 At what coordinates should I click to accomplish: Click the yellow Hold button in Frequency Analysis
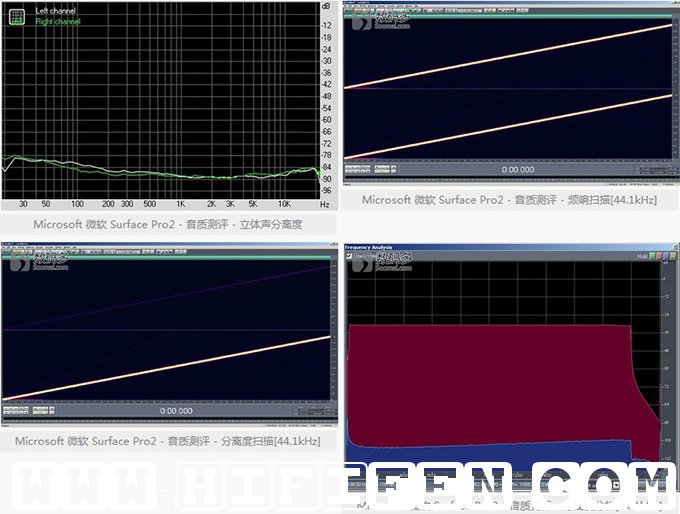673,256
